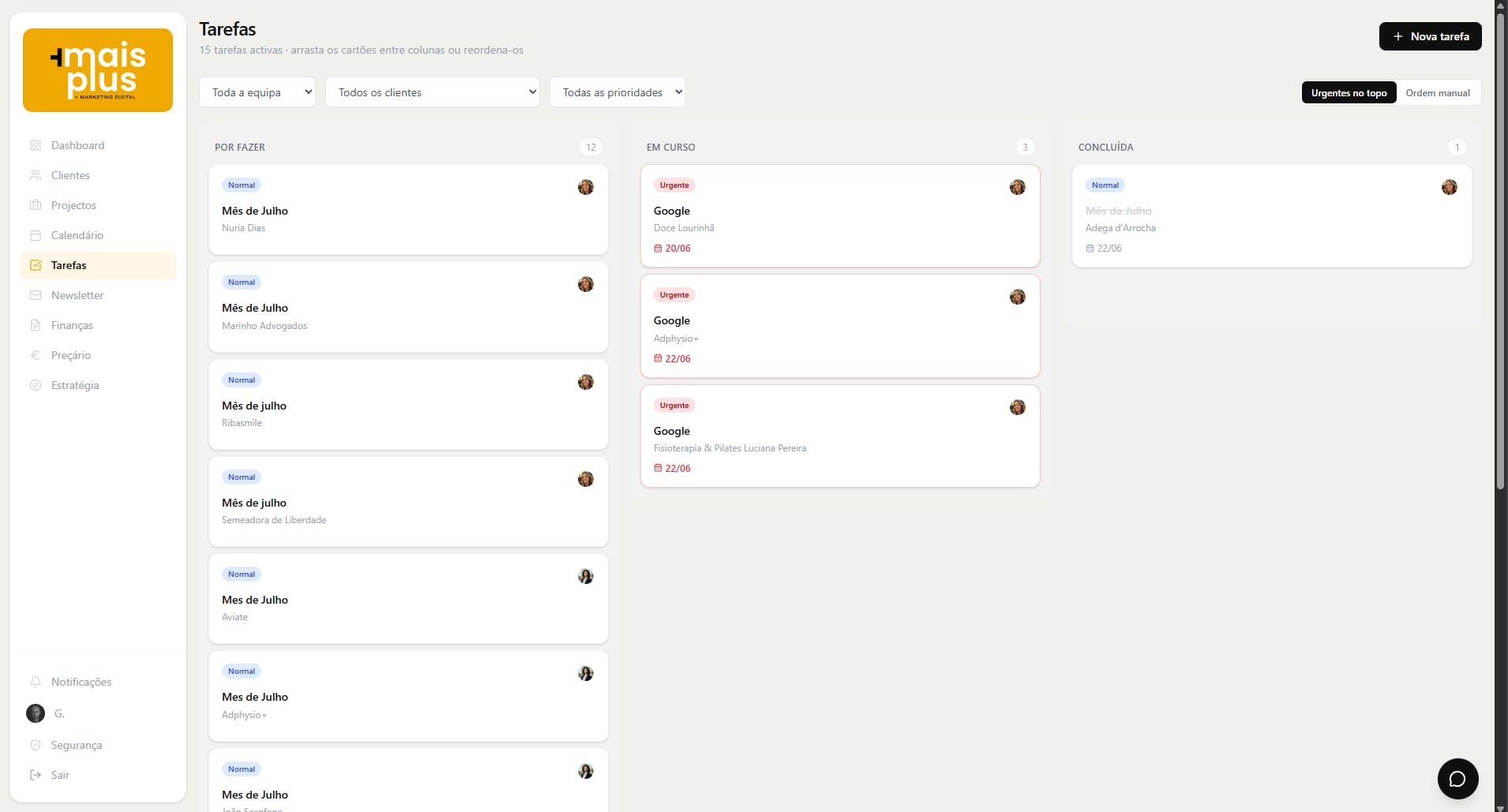Viewport: 1508px width, 812px height.
Task: Click the CONCLUÍDA column header
Action: 1105,148
